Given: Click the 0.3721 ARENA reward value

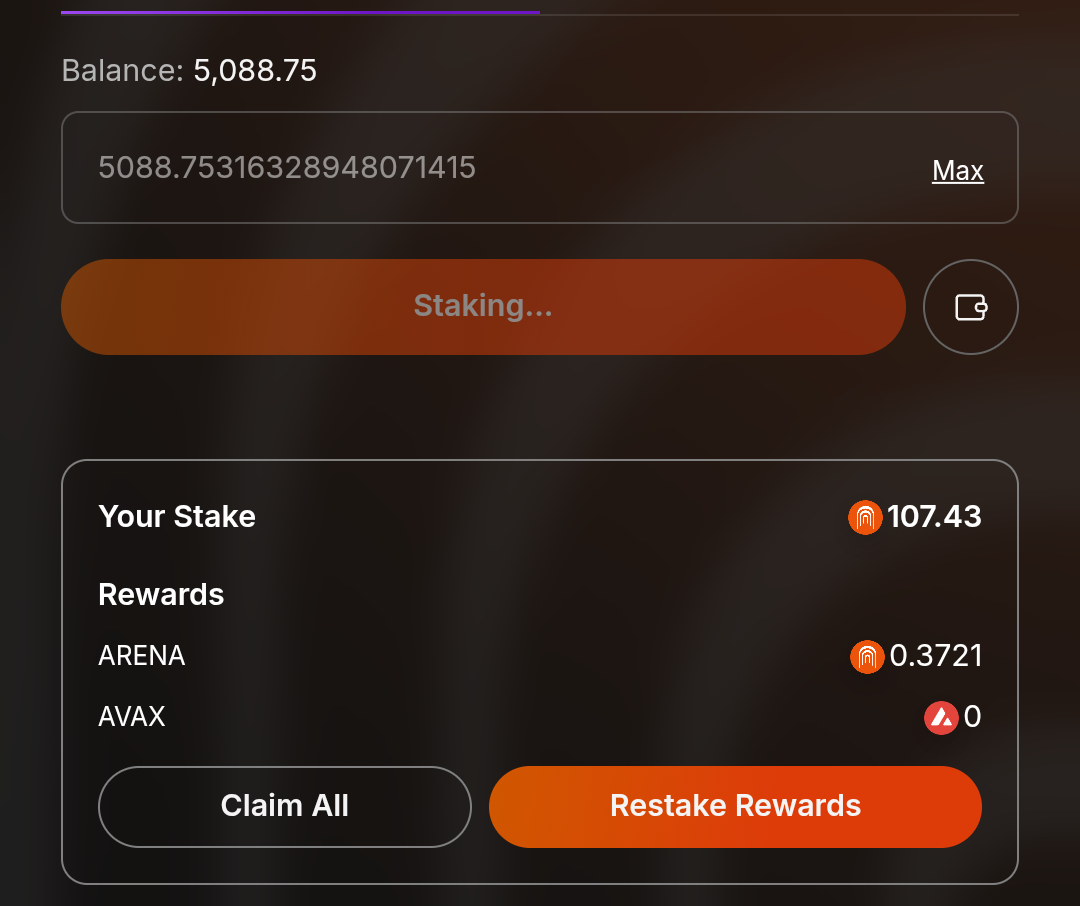Looking at the screenshot, I should pyautogui.click(x=936, y=656).
